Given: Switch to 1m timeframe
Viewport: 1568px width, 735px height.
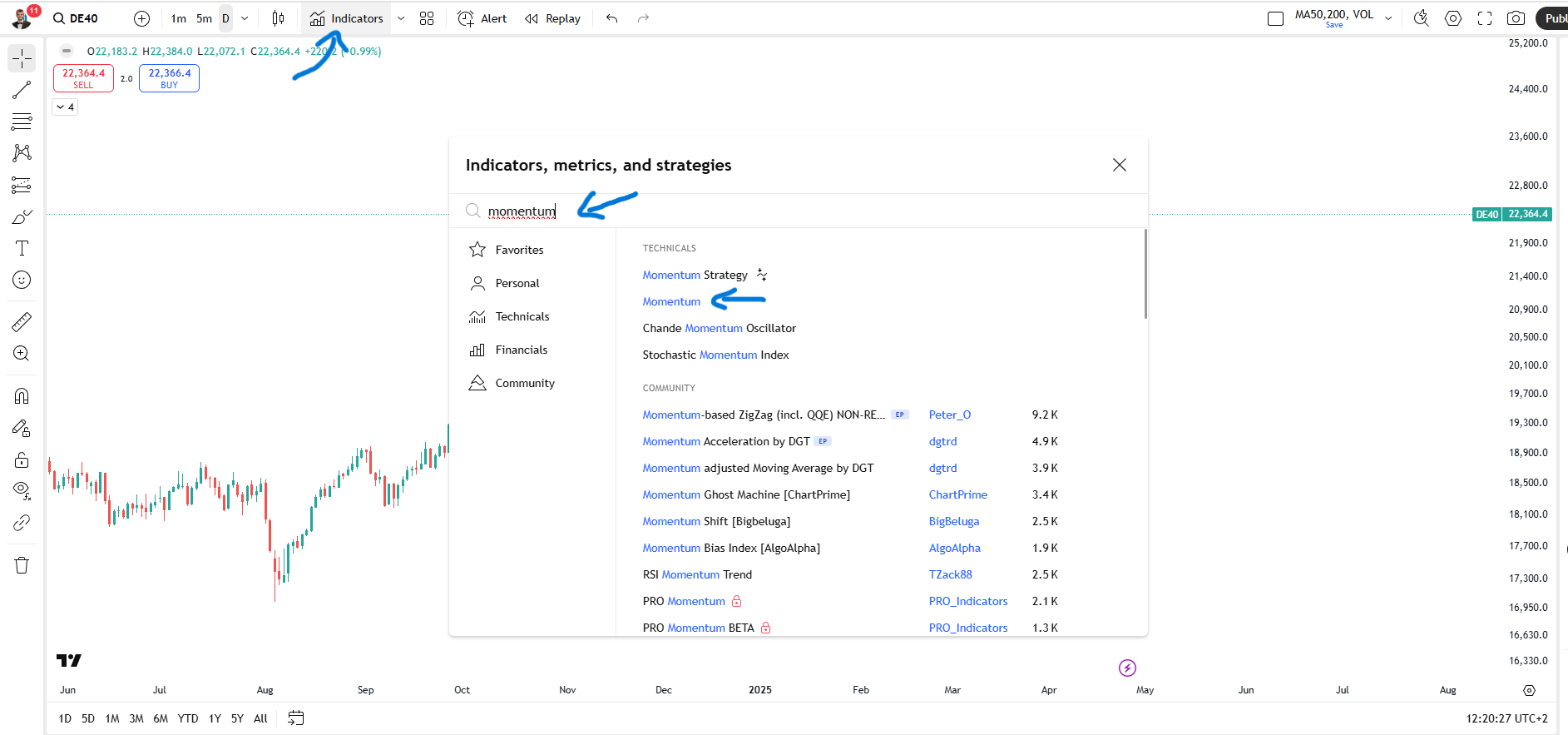Looking at the screenshot, I should click(x=179, y=18).
